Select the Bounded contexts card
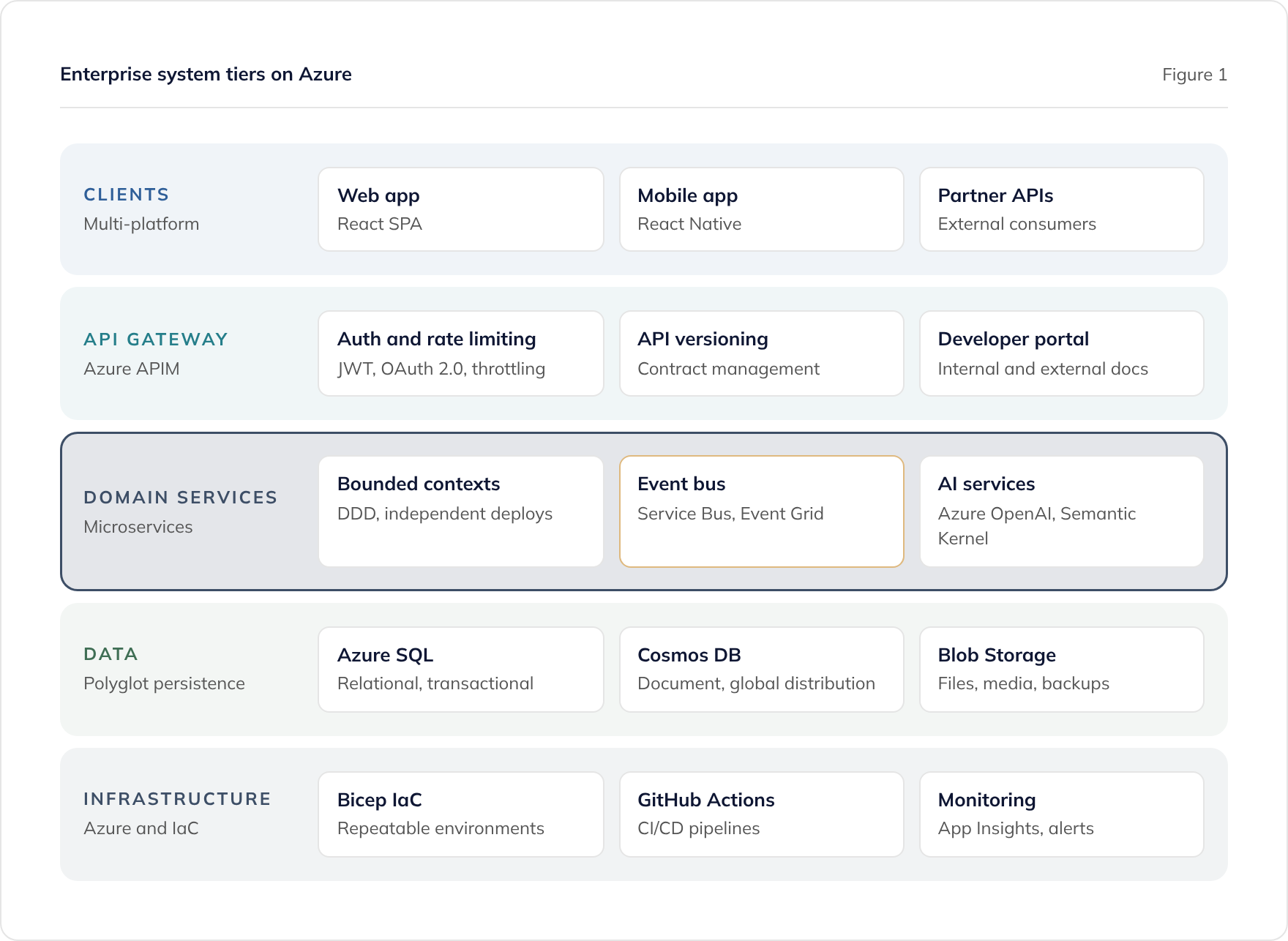 coord(461,511)
